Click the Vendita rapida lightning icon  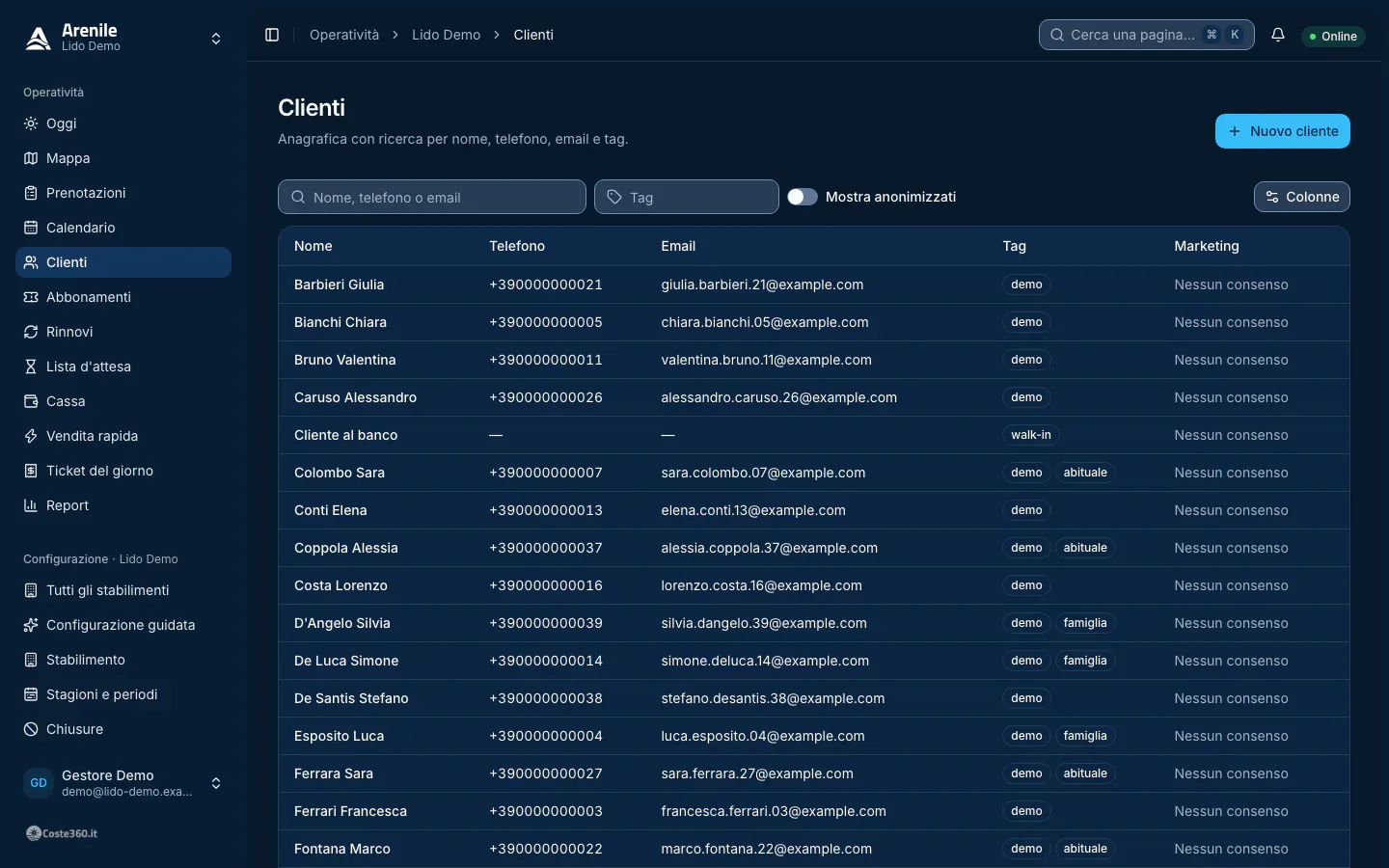pyautogui.click(x=31, y=436)
